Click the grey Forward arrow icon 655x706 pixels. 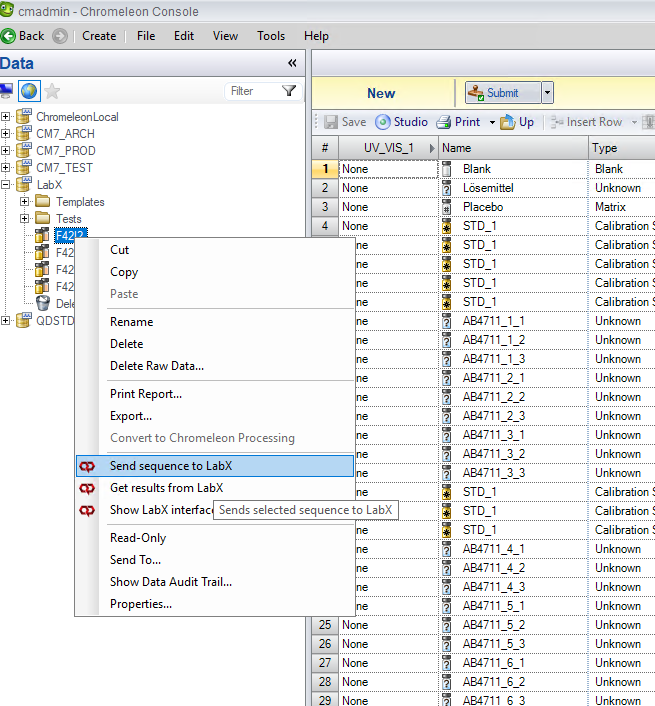point(59,36)
